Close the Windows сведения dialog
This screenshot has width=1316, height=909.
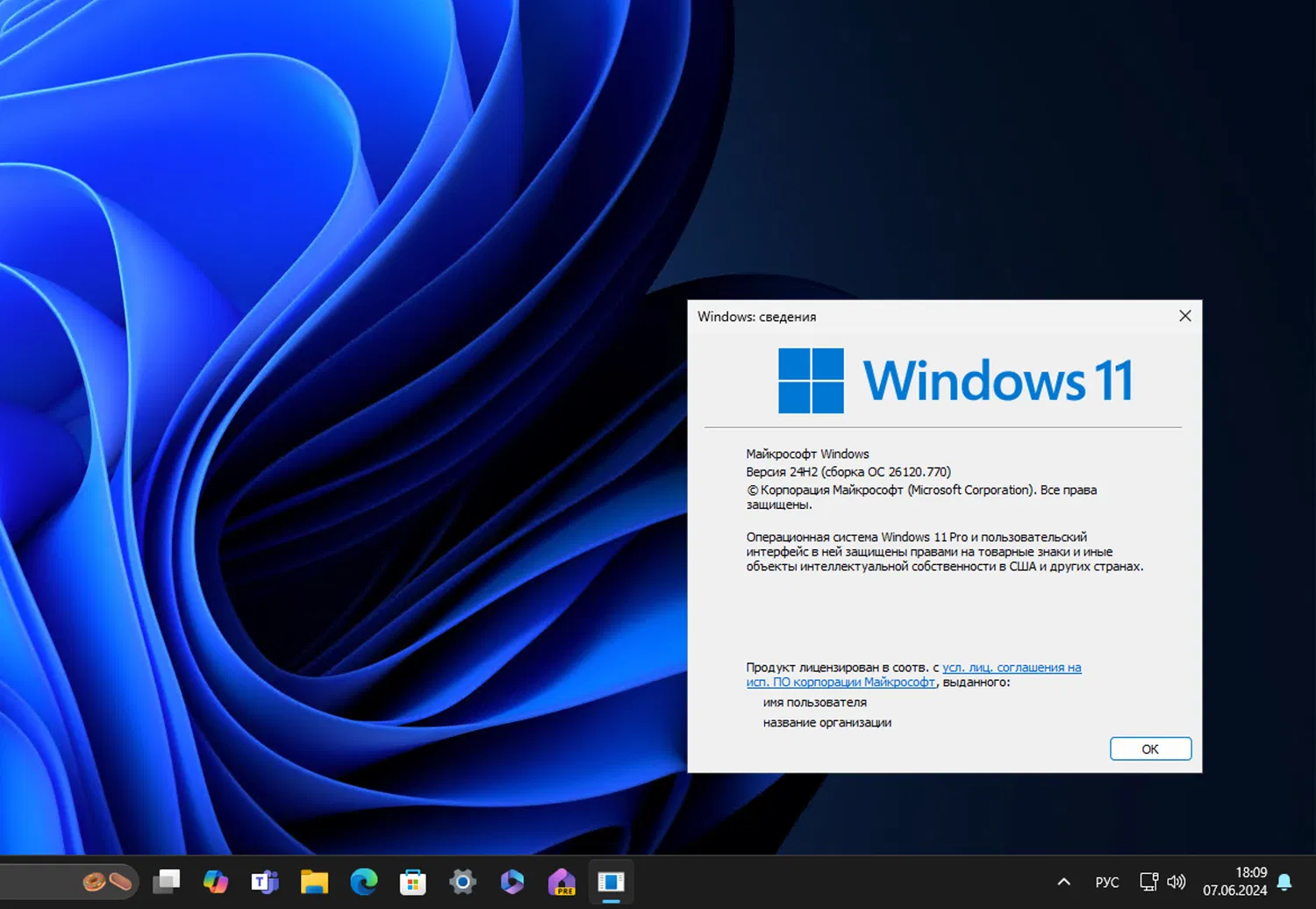pyautogui.click(x=1184, y=316)
